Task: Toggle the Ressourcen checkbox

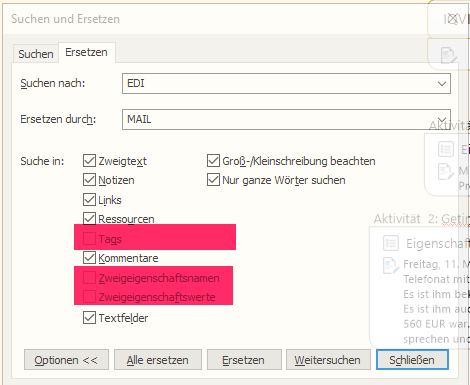Action: [x=89, y=219]
